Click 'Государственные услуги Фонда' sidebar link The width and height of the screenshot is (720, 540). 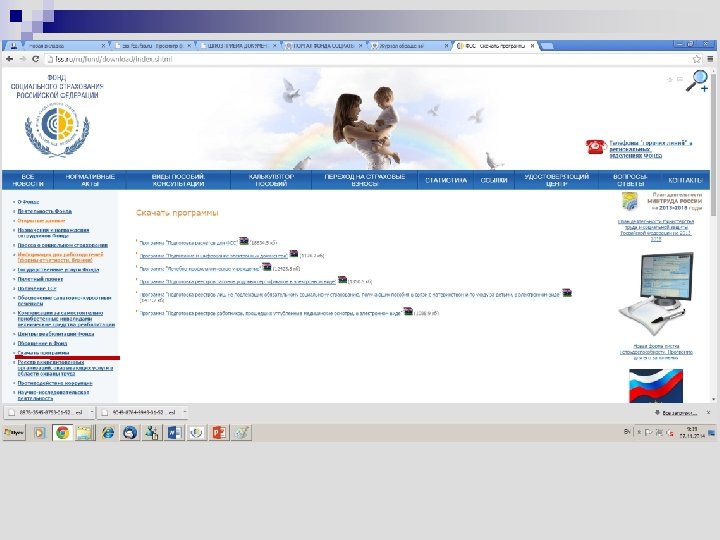[58, 270]
